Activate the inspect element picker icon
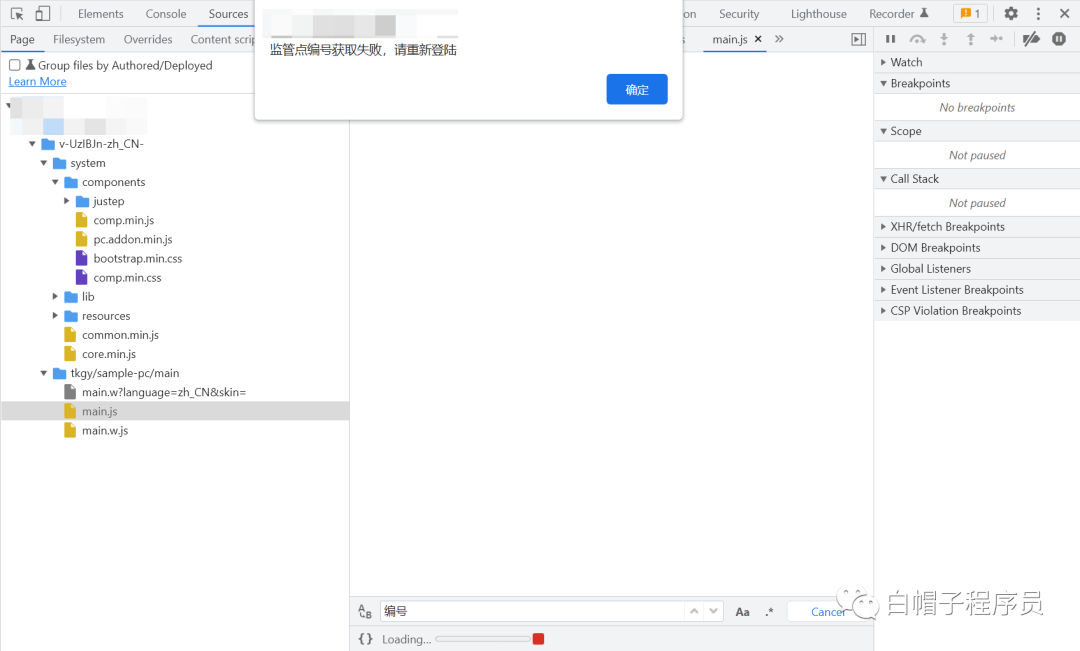This screenshot has width=1080, height=651. coord(17,14)
